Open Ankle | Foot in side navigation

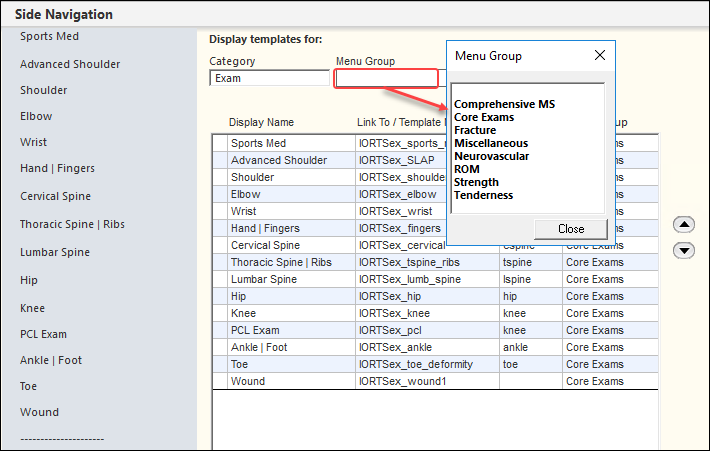click(x=51, y=360)
